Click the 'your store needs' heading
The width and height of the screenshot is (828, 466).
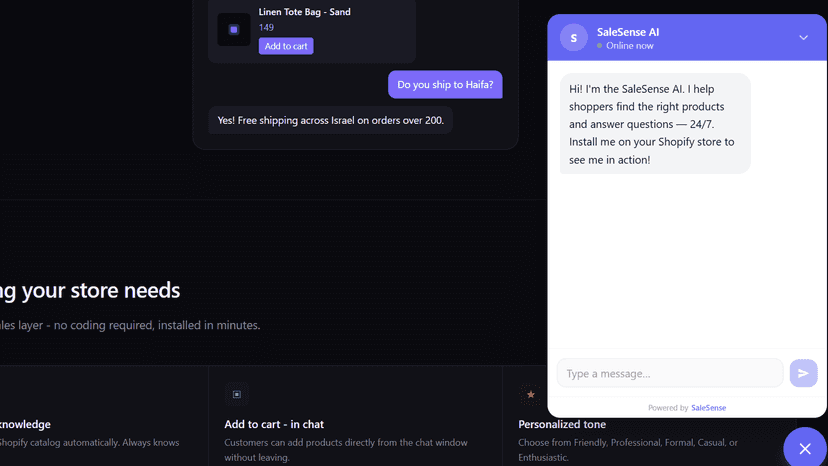[90, 291]
